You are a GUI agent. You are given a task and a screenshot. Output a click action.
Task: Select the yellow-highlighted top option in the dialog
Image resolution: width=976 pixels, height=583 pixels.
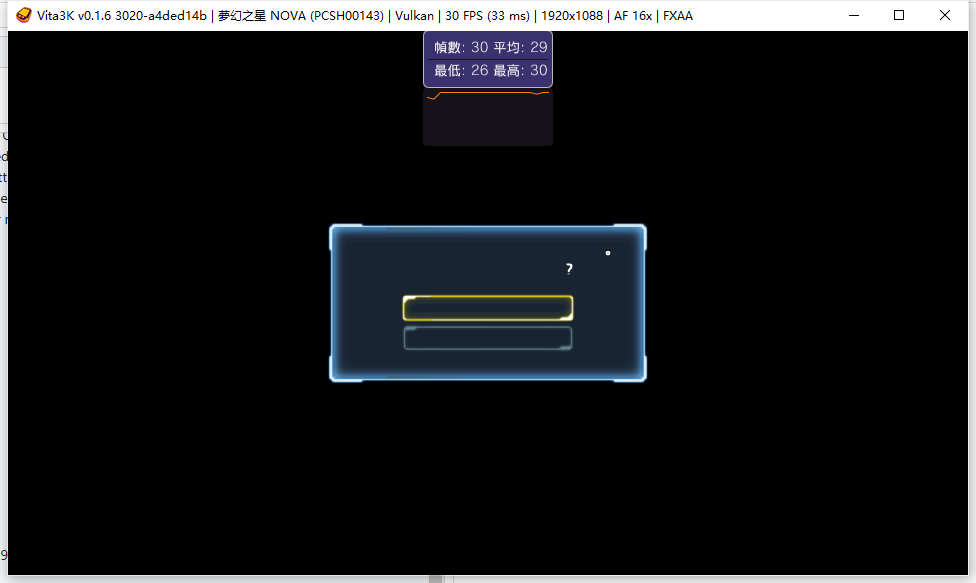pos(487,307)
